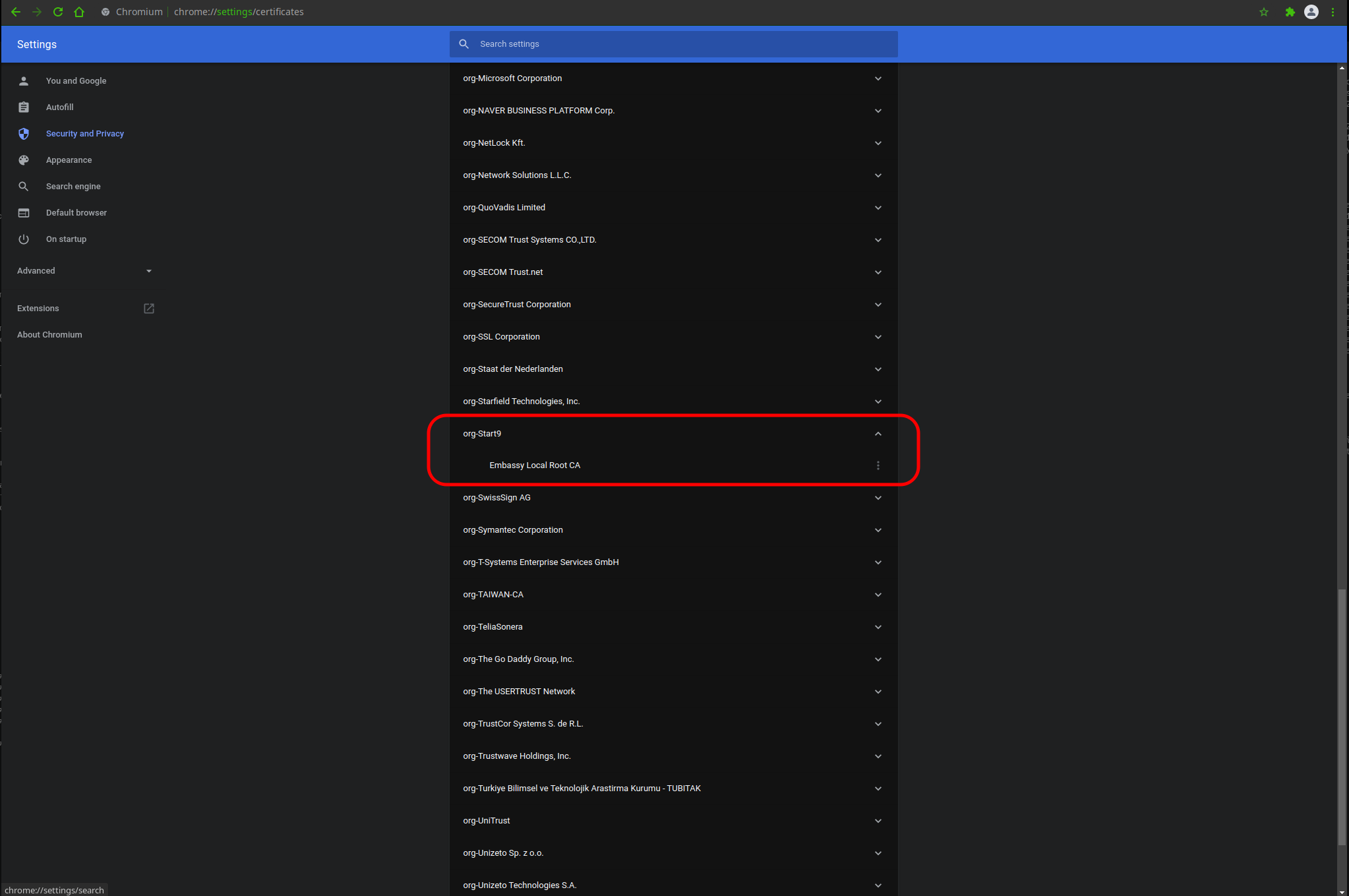Collapse the org-Start9 certificate group

878,434
